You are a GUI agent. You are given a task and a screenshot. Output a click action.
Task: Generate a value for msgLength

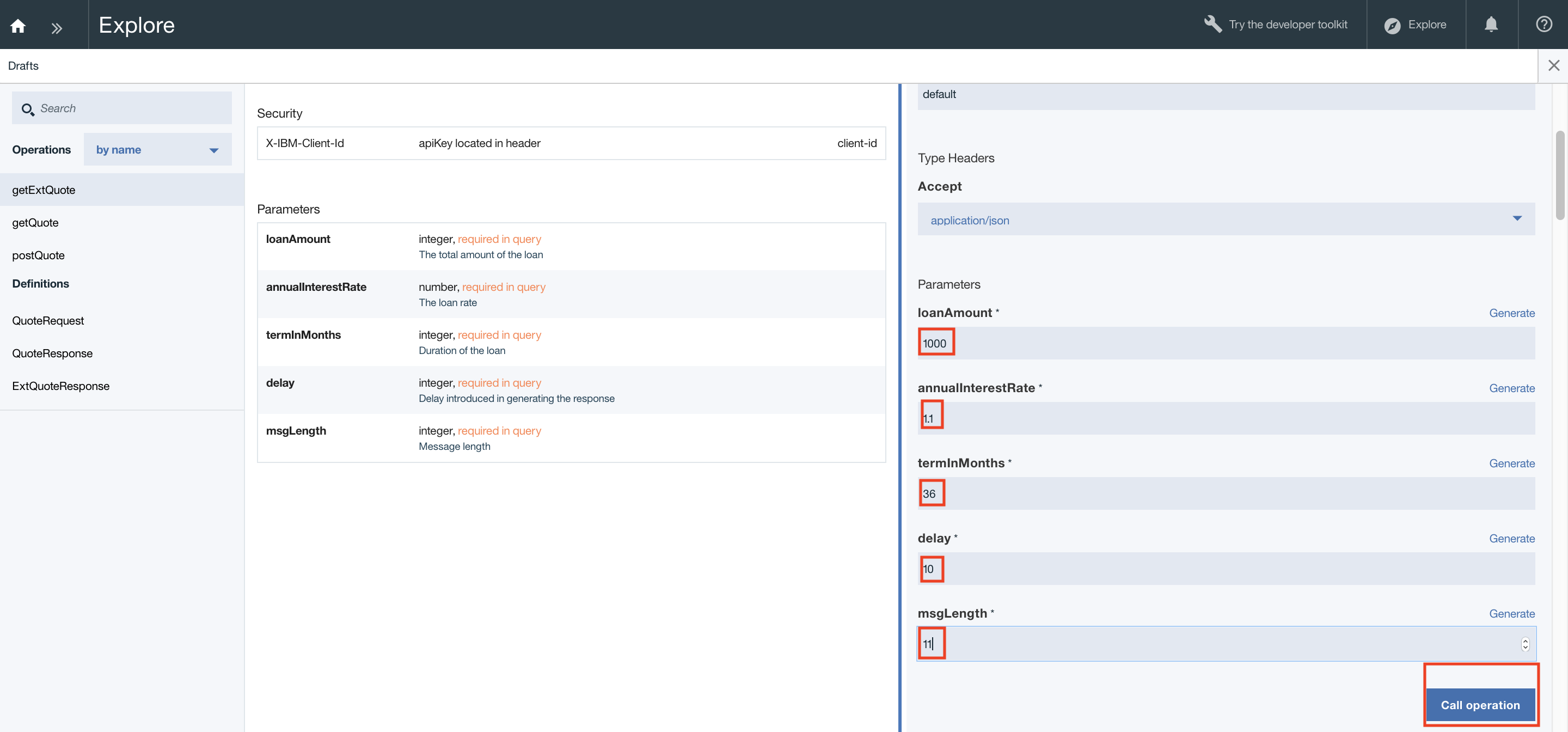[1511, 613]
